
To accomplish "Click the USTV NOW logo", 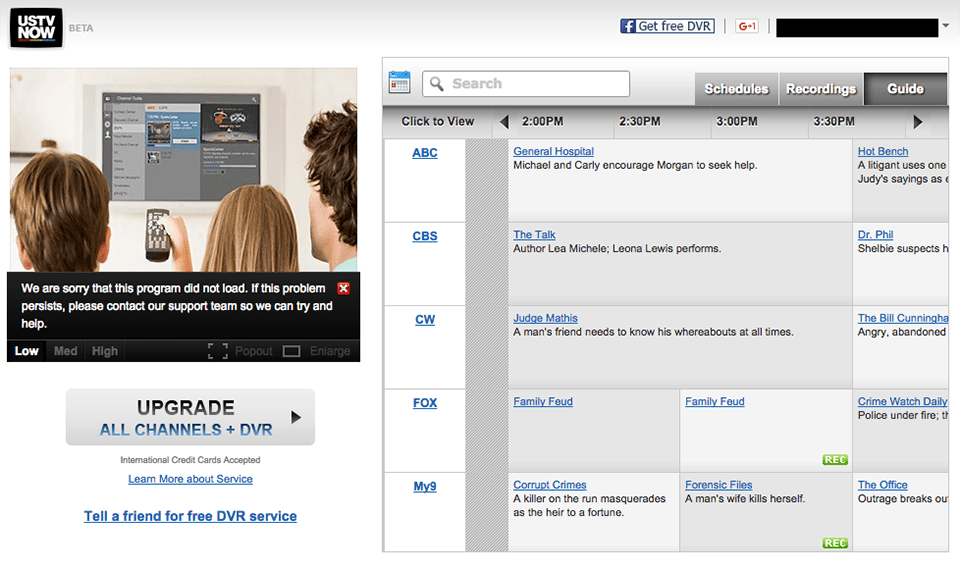I will click(36, 28).
